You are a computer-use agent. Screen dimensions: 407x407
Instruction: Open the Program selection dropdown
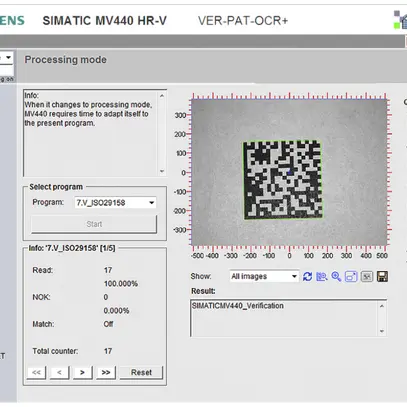tap(115, 202)
